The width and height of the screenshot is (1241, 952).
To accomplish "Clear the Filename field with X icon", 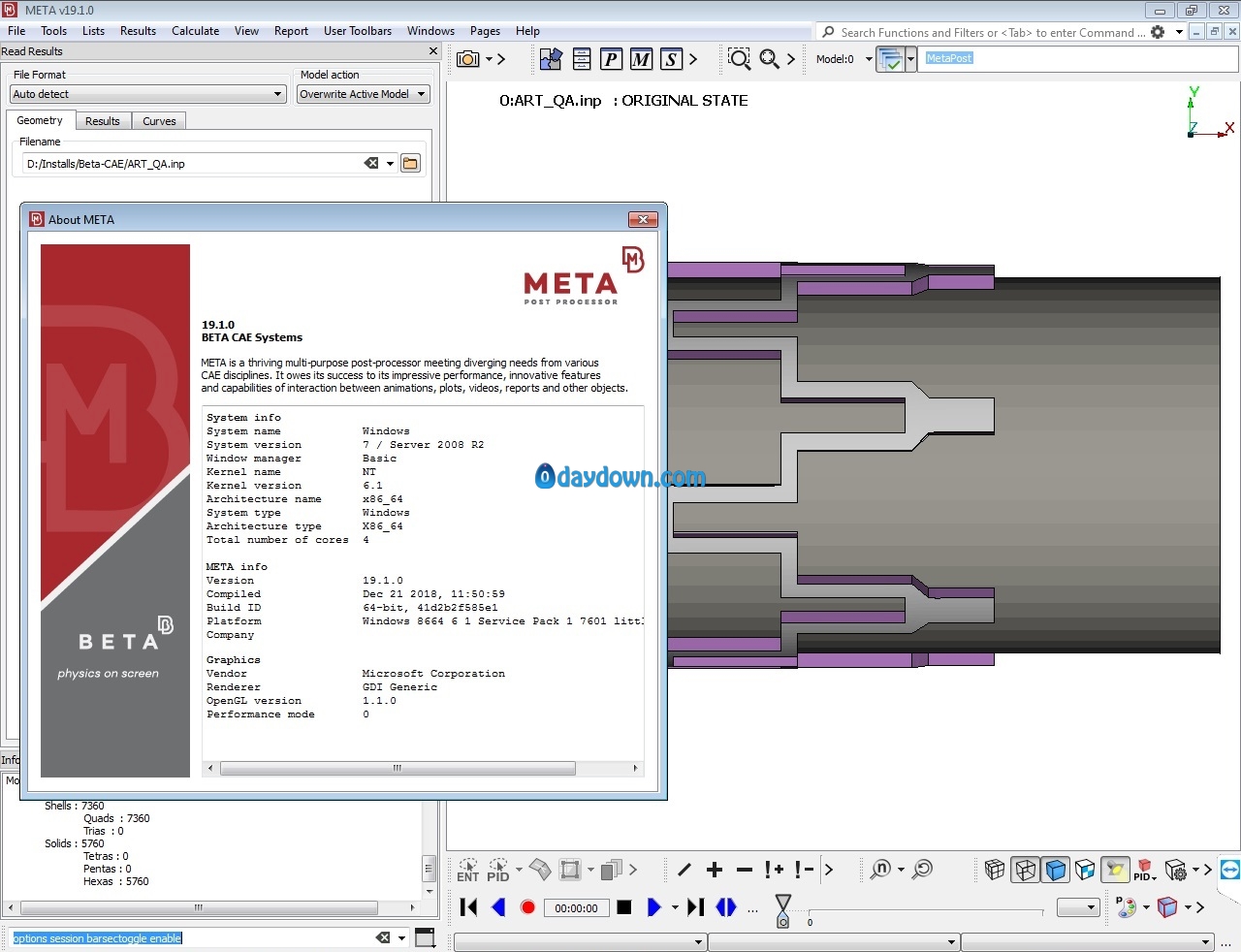I will pyautogui.click(x=371, y=163).
